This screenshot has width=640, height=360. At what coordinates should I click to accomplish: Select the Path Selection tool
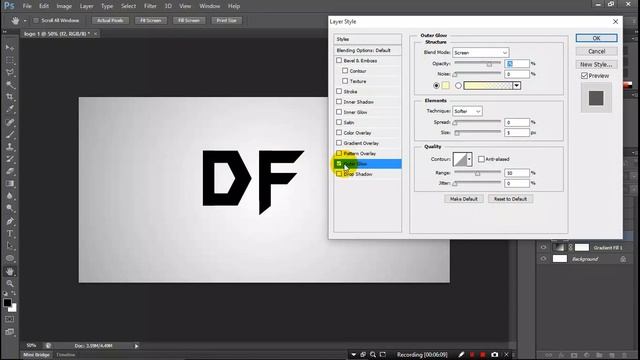click(x=10, y=246)
